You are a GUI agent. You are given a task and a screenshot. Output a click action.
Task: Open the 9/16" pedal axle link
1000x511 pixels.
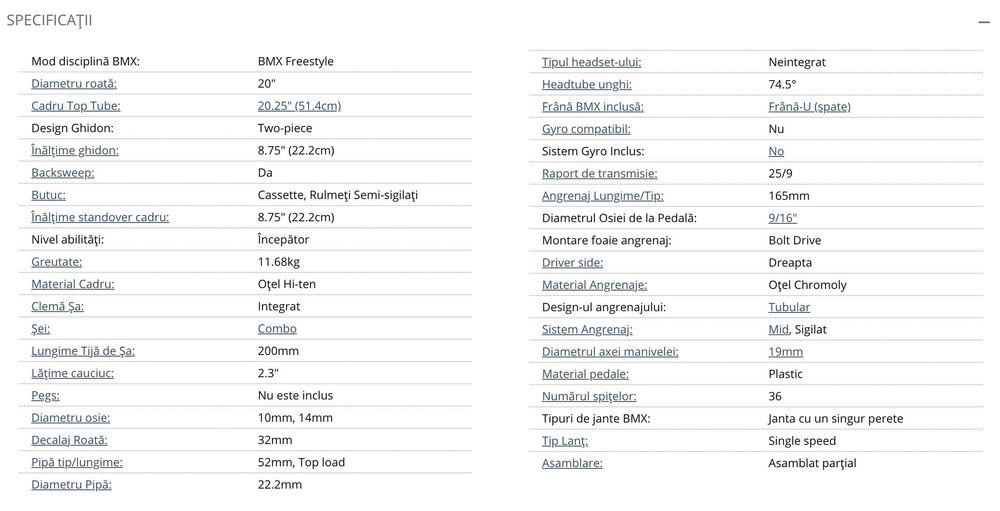click(x=783, y=218)
